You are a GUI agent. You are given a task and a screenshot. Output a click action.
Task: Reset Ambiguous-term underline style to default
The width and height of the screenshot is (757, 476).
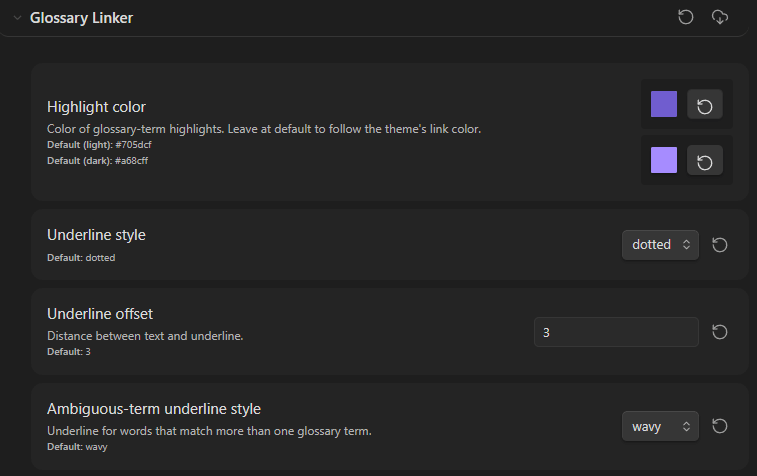click(720, 426)
